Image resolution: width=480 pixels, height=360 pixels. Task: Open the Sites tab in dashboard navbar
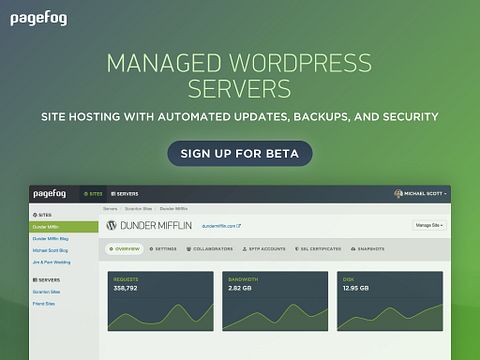tap(93, 194)
